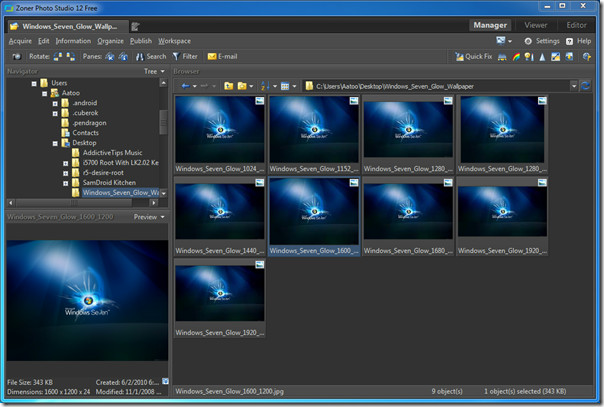This screenshot has width=604, height=407.
Task: Rotate image left using first Rotate icon
Action: click(58, 57)
